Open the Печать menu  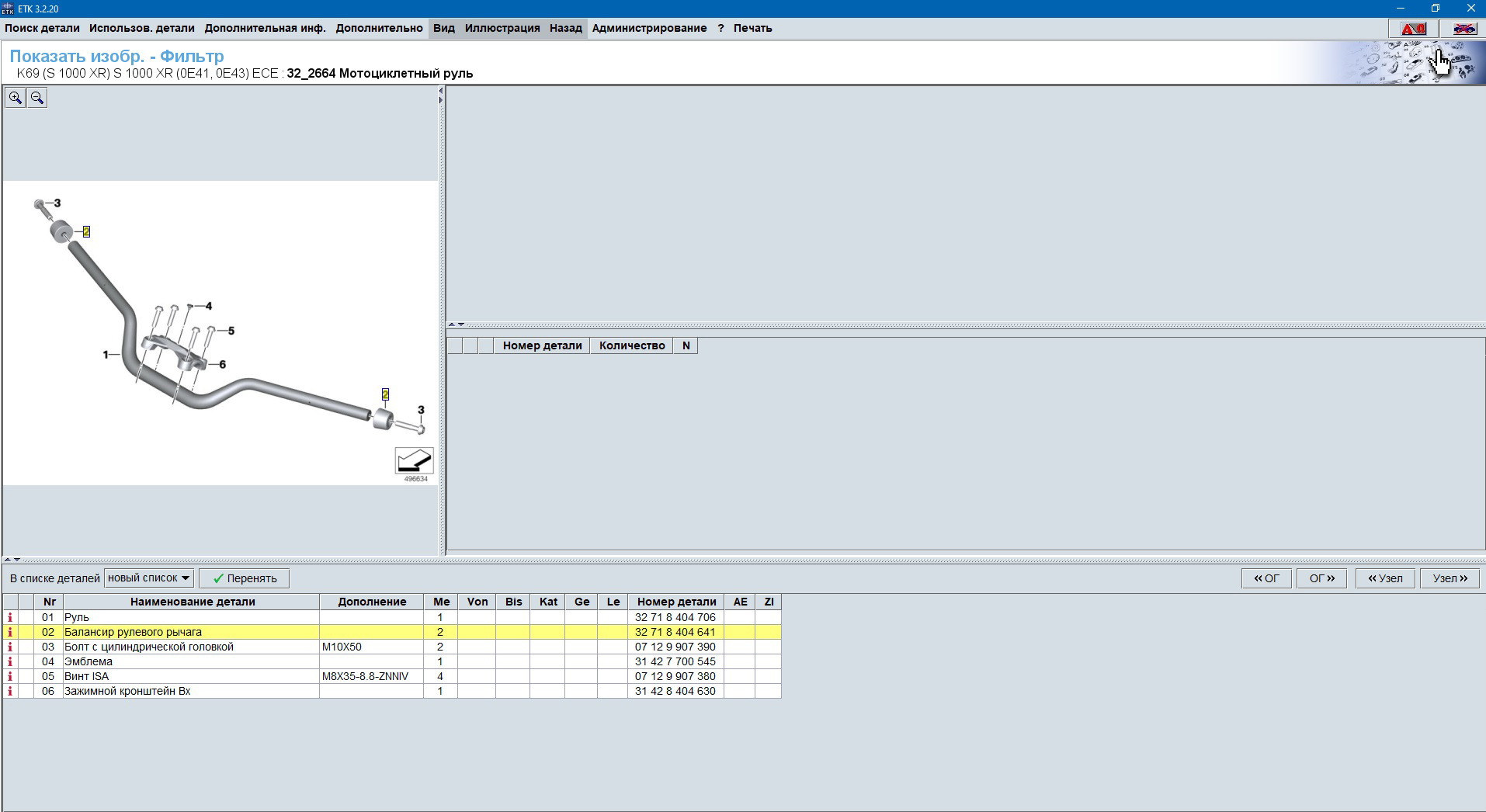pyautogui.click(x=752, y=28)
